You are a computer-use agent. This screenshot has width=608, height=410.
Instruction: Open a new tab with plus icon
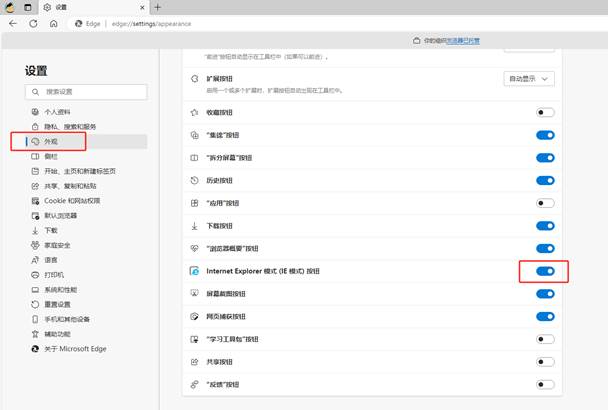click(157, 7)
